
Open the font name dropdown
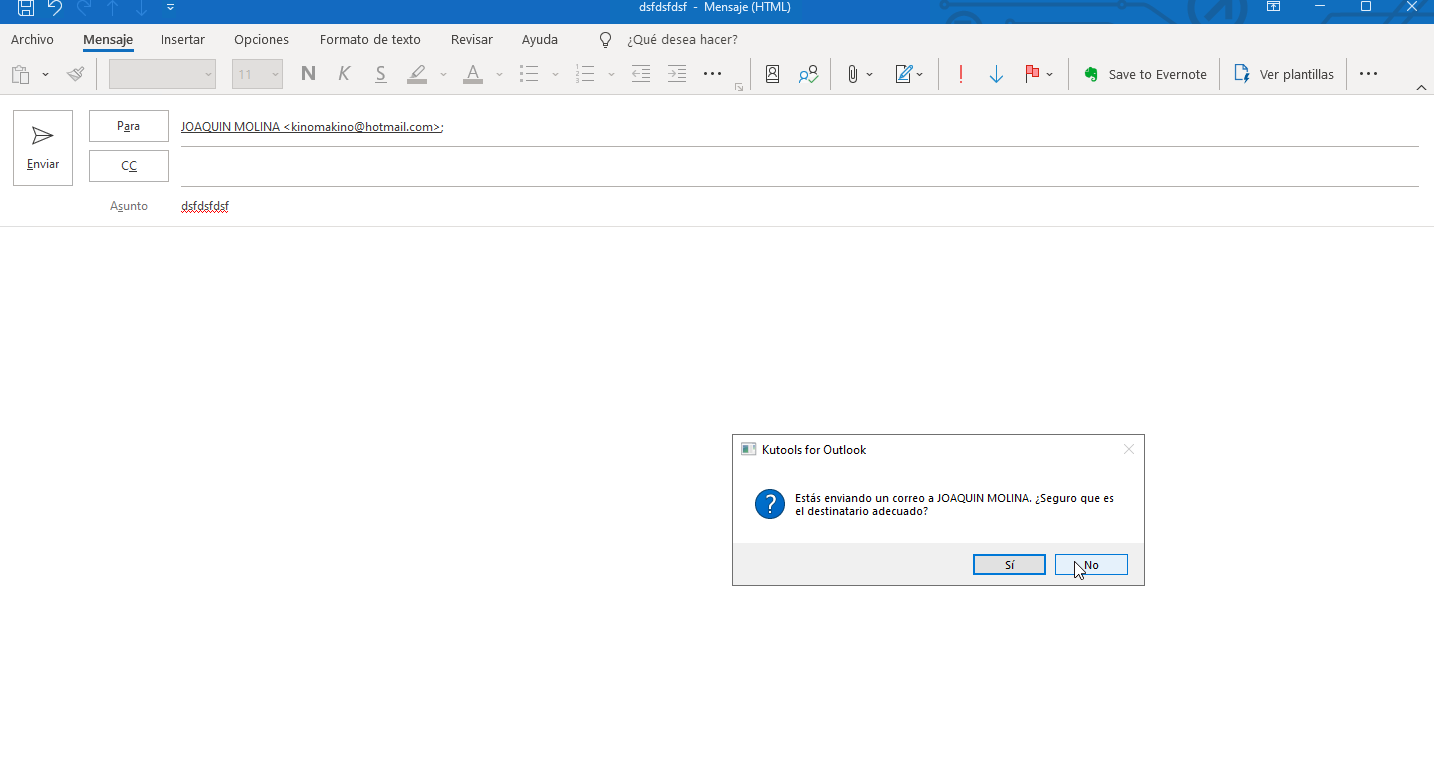click(208, 74)
